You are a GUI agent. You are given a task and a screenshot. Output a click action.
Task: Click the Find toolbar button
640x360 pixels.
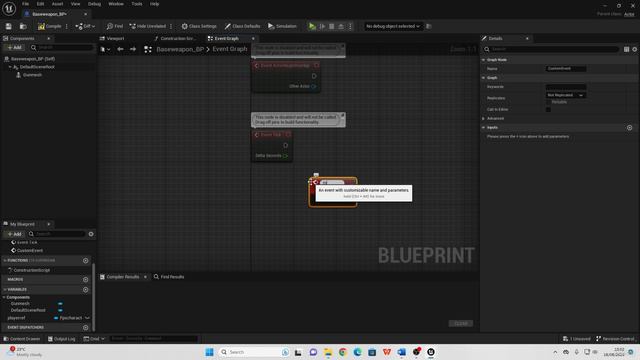coord(115,26)
